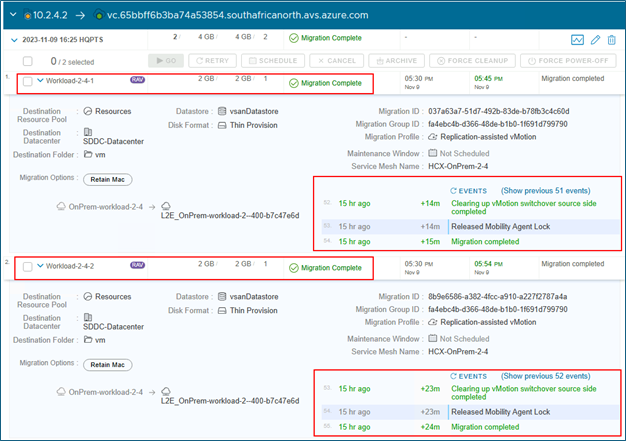The width and height of the screenshot is (626, 441).
Task: Open the migration group chart icon
Action: coord(577,40)
